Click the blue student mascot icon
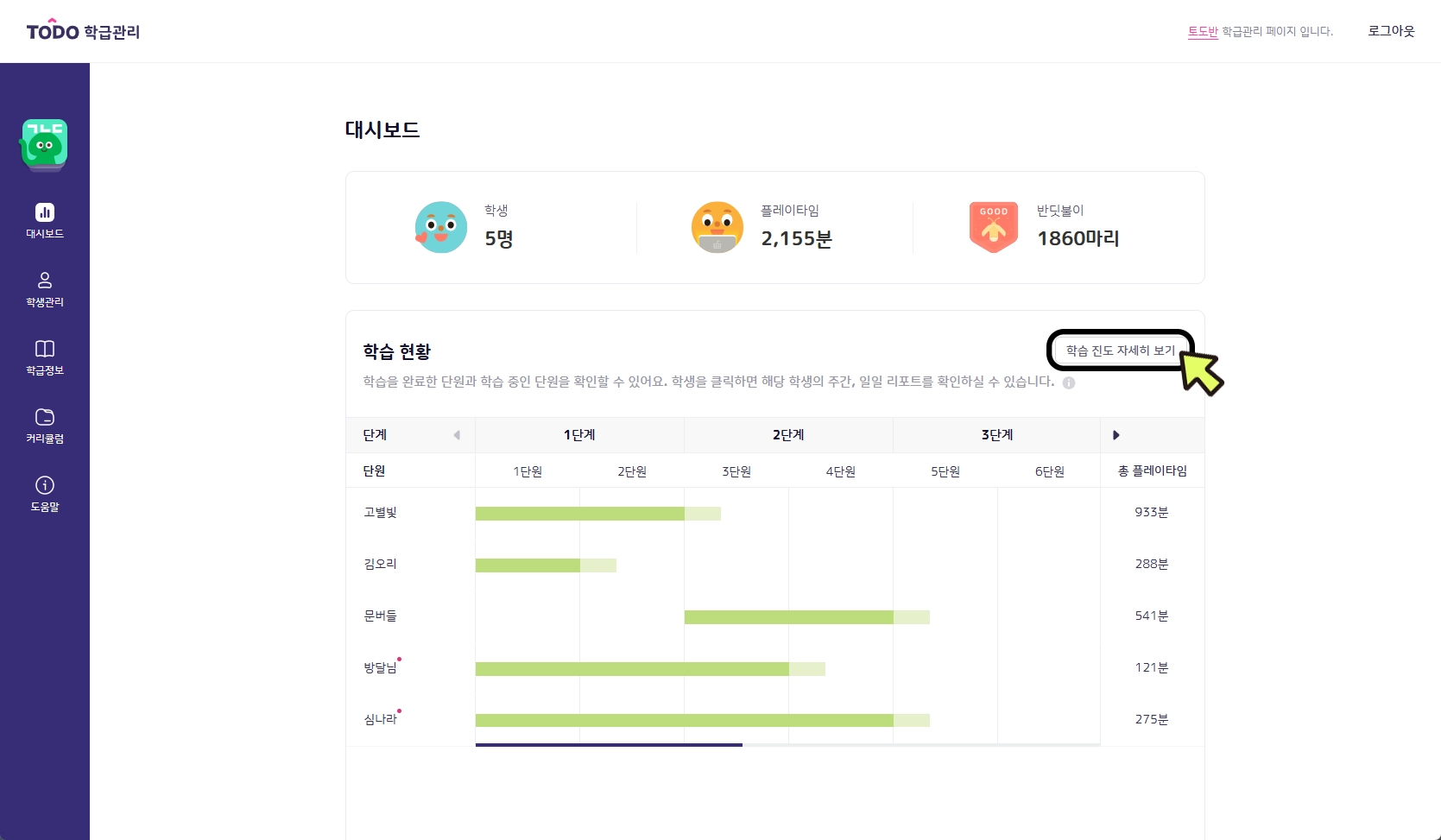Image resolution: width=1441 pixels, height=840 pixels. point(441,227)
